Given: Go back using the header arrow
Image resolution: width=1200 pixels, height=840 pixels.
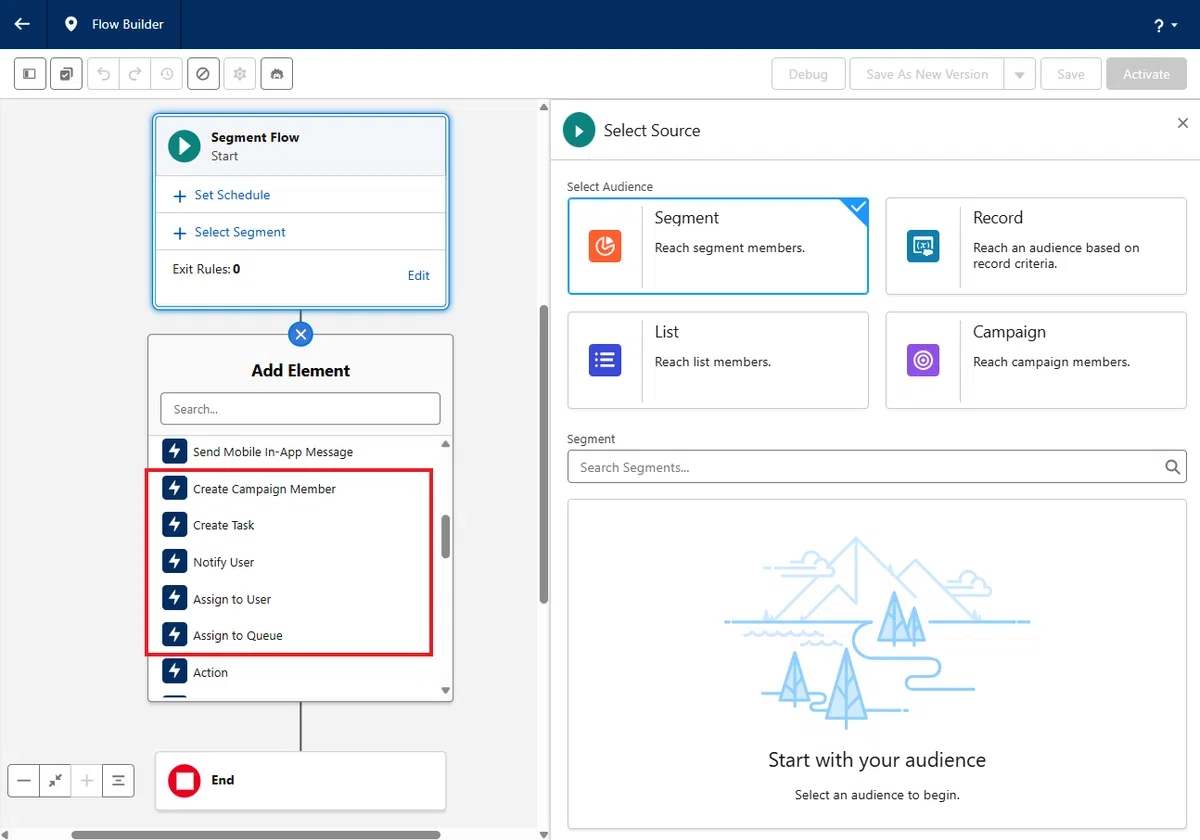Looking at the screenshot, I should pos(22,24).
